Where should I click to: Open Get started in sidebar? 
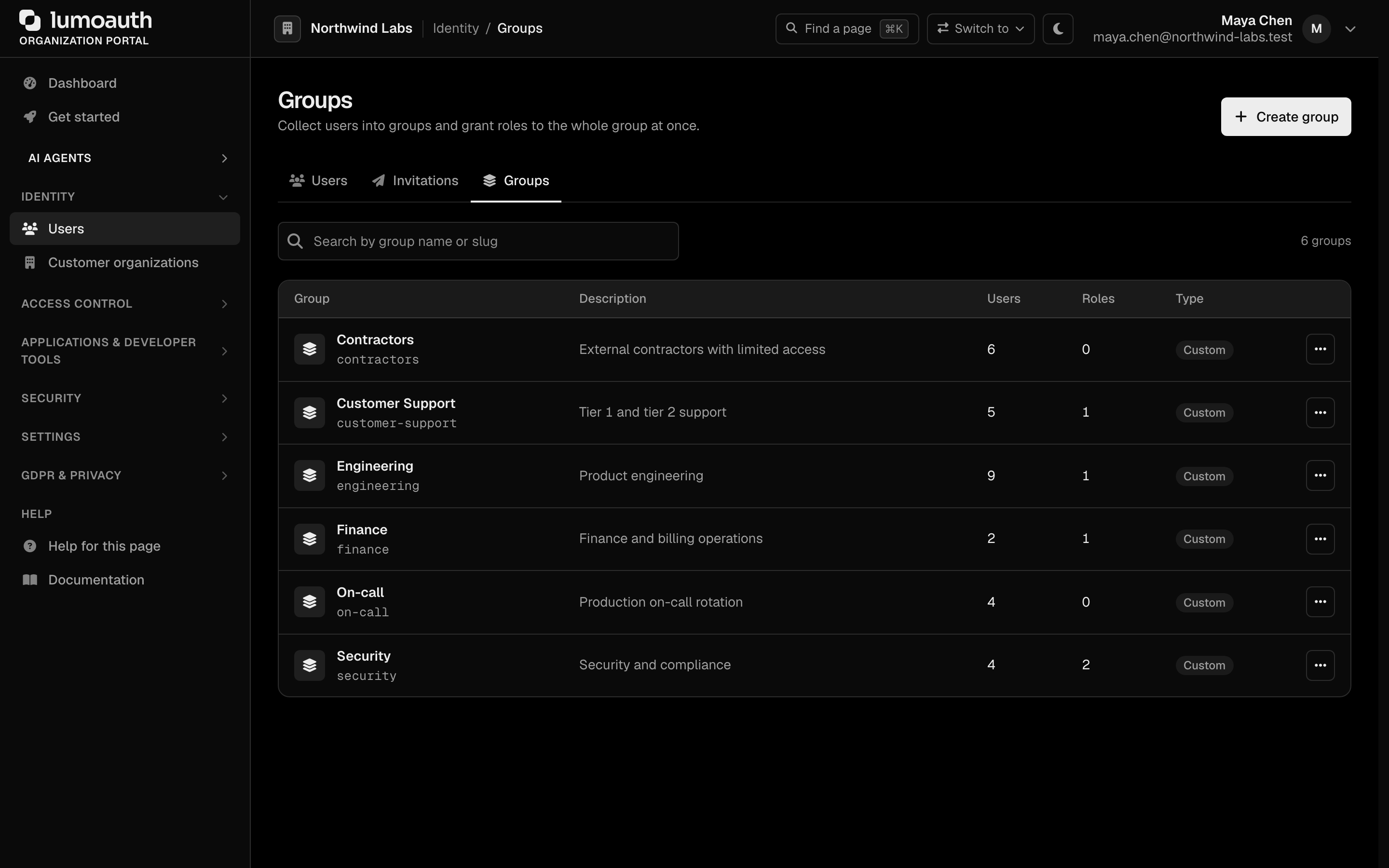(124, 117)
